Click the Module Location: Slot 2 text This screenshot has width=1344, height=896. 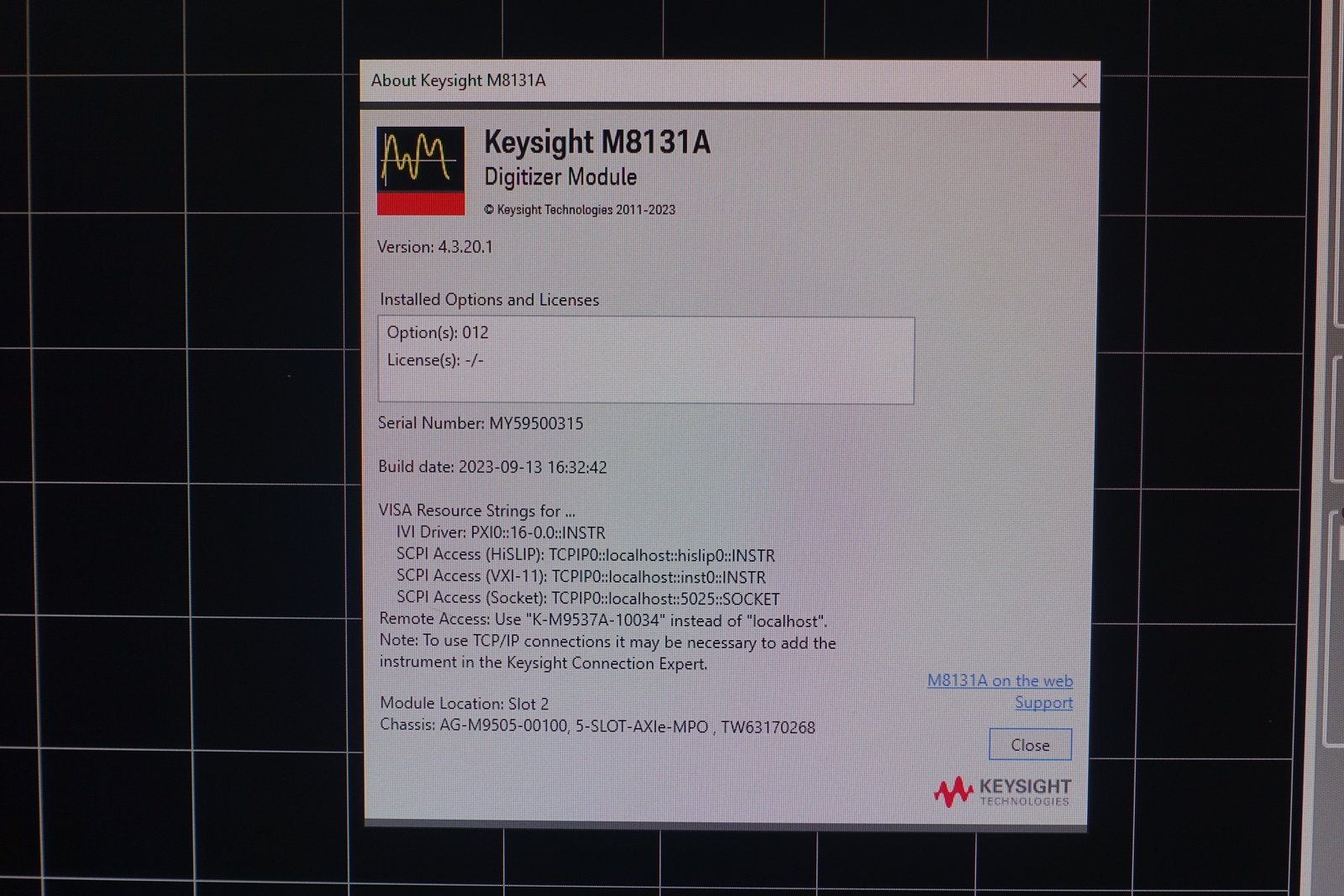point(464,703)
